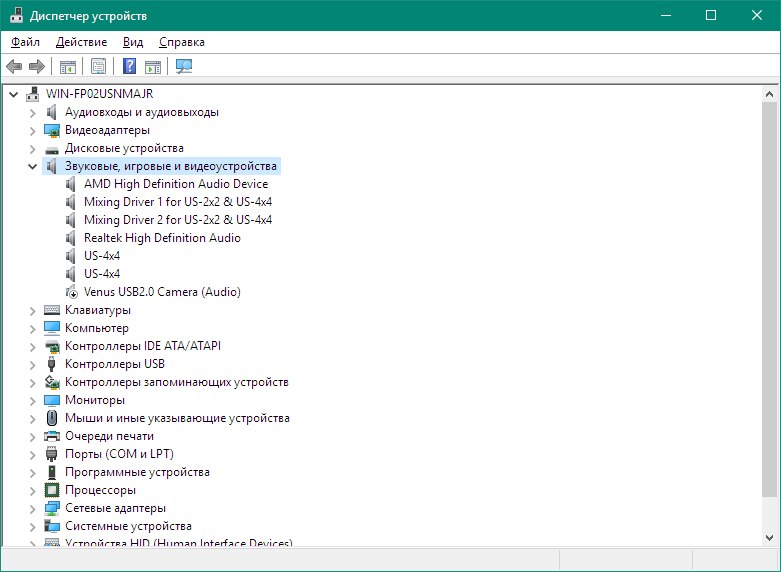This screenshot has height=572, width=781.
Task: Click the network icon next to Сетевые адаптеры
Action: pyautogui.click(x=52, y=508)
